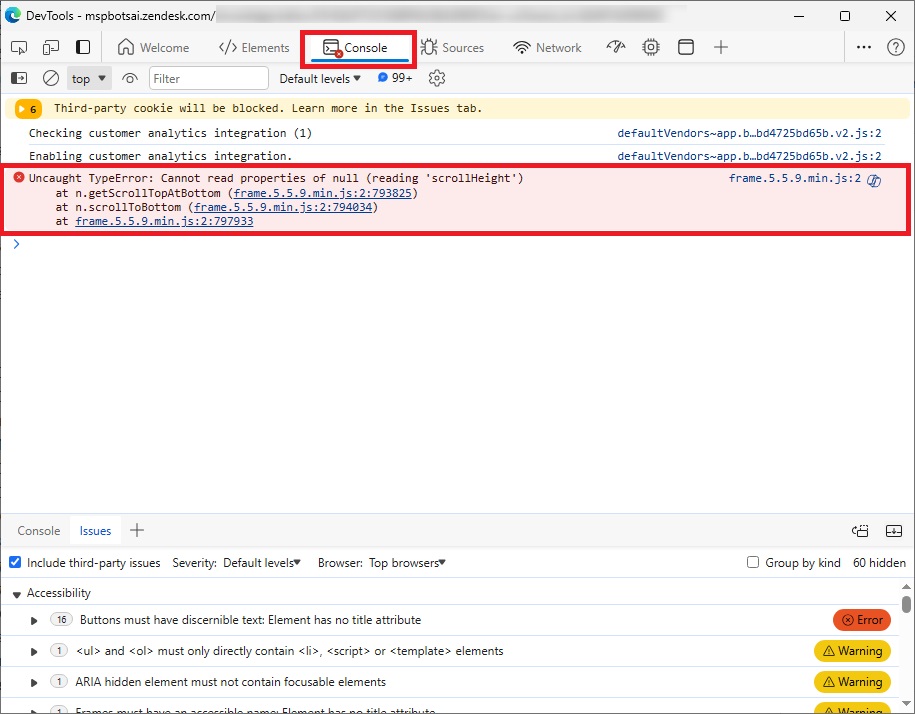Clear the console with the block icon
The image size is (915, 714).
[51, 78]
